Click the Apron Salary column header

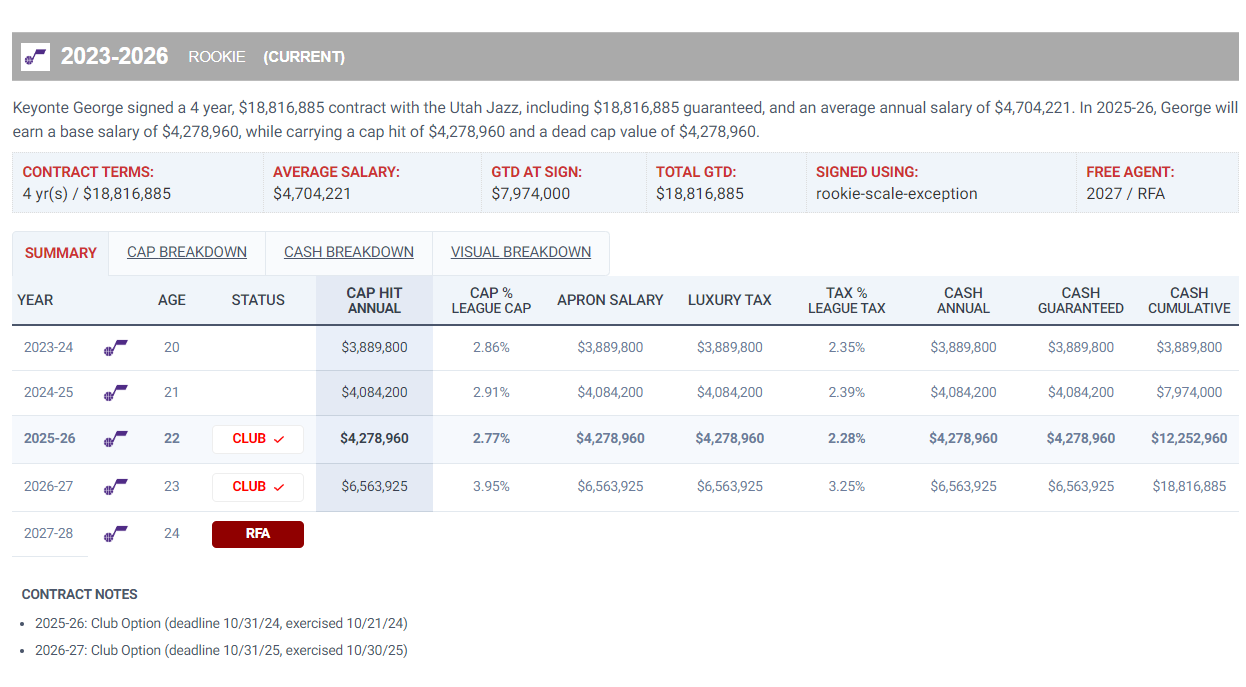coord(610,300)
